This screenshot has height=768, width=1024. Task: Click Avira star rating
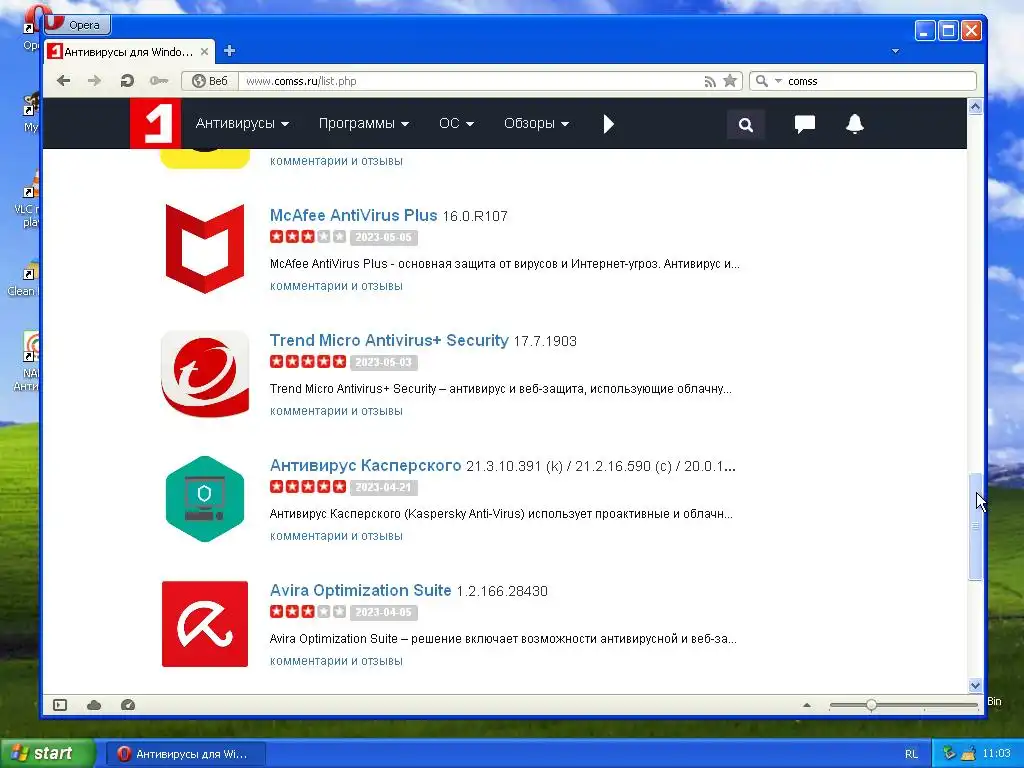308,611
